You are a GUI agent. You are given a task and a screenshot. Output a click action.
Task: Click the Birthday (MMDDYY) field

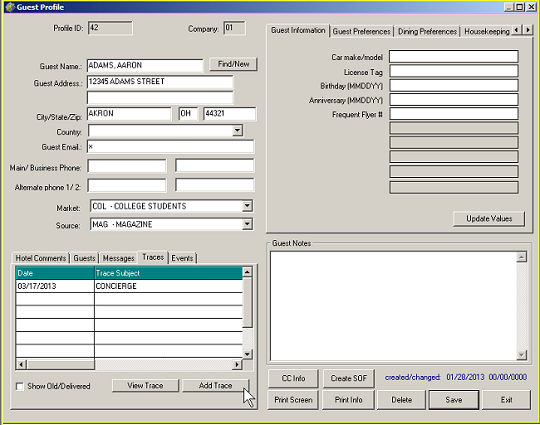[454, 85]
